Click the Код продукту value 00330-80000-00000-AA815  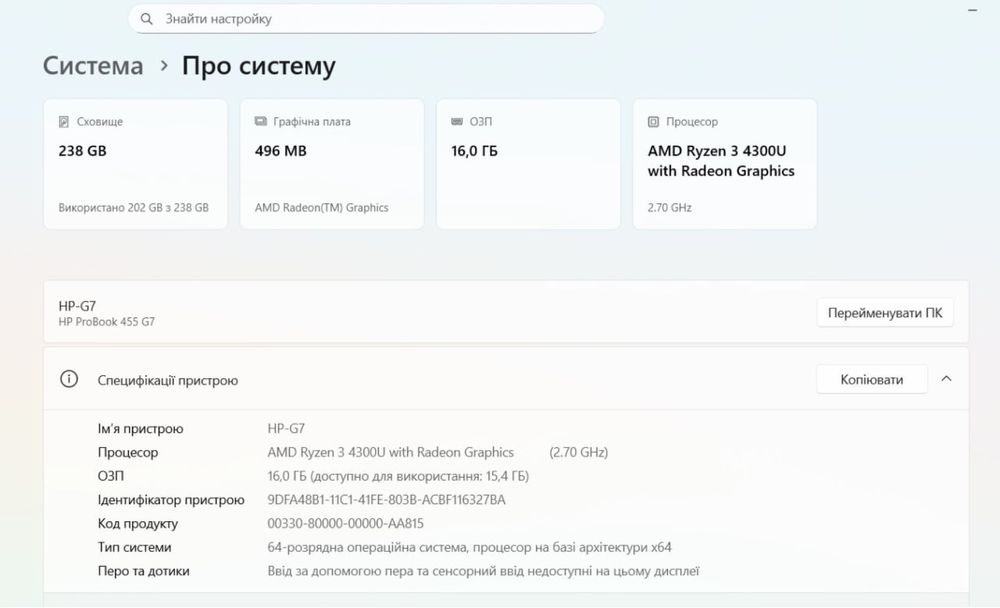tap(346, 524)
